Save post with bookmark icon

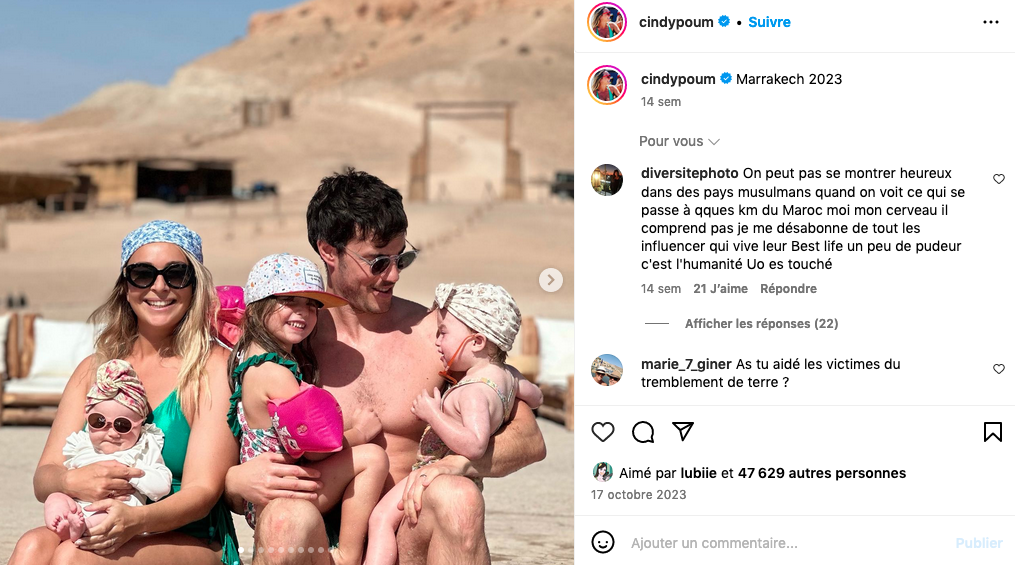pos(992,432)
